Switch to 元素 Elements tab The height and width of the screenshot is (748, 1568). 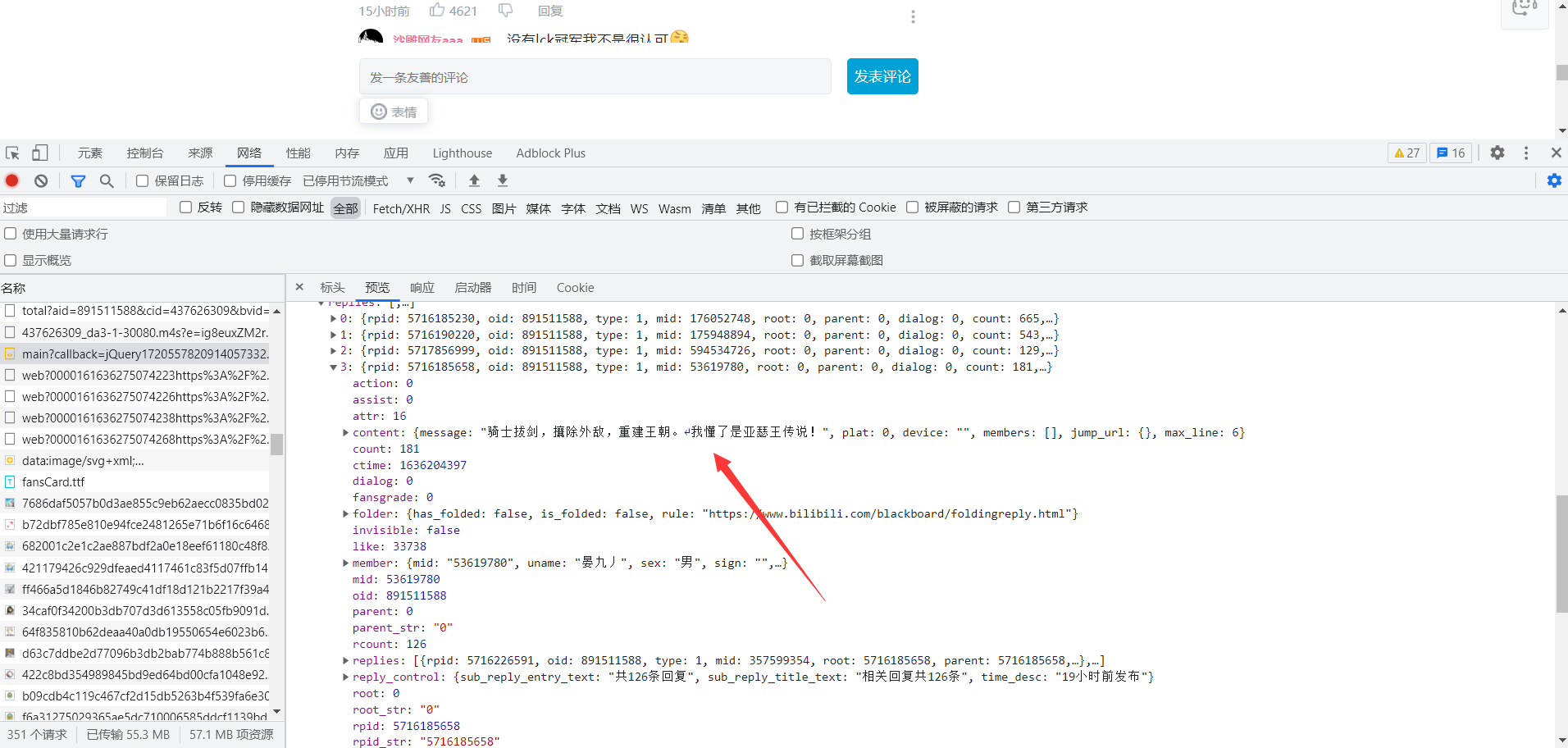click(x=90, y=153)
